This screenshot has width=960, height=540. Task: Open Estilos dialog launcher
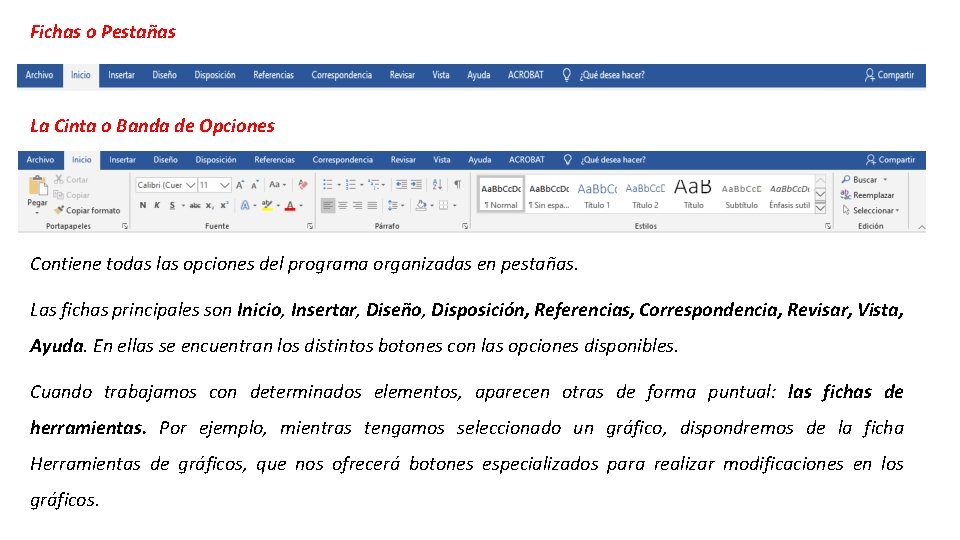[x=828, y=226]
